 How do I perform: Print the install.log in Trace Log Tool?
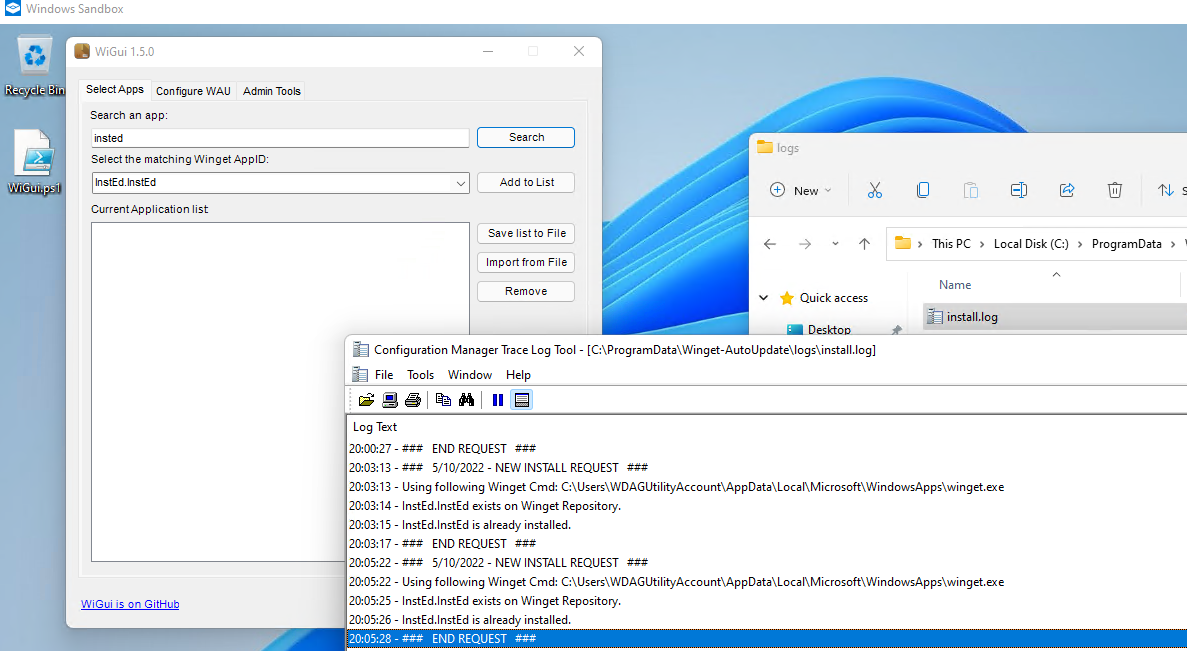pos(412,399)
